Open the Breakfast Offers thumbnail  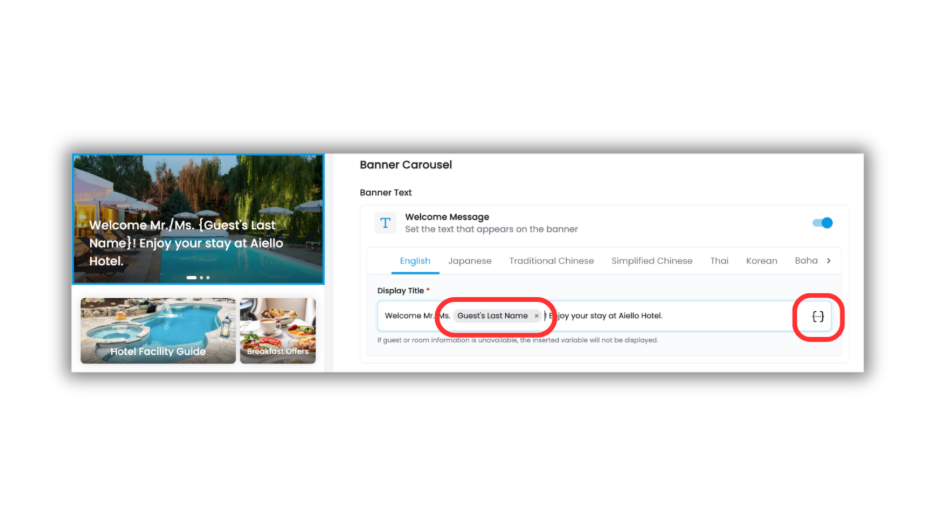(278, 331)
